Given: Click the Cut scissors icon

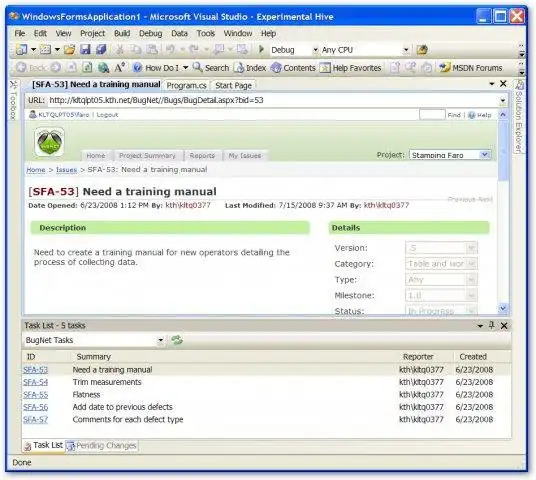Looking at the screenshot, I should coord(119,50).
